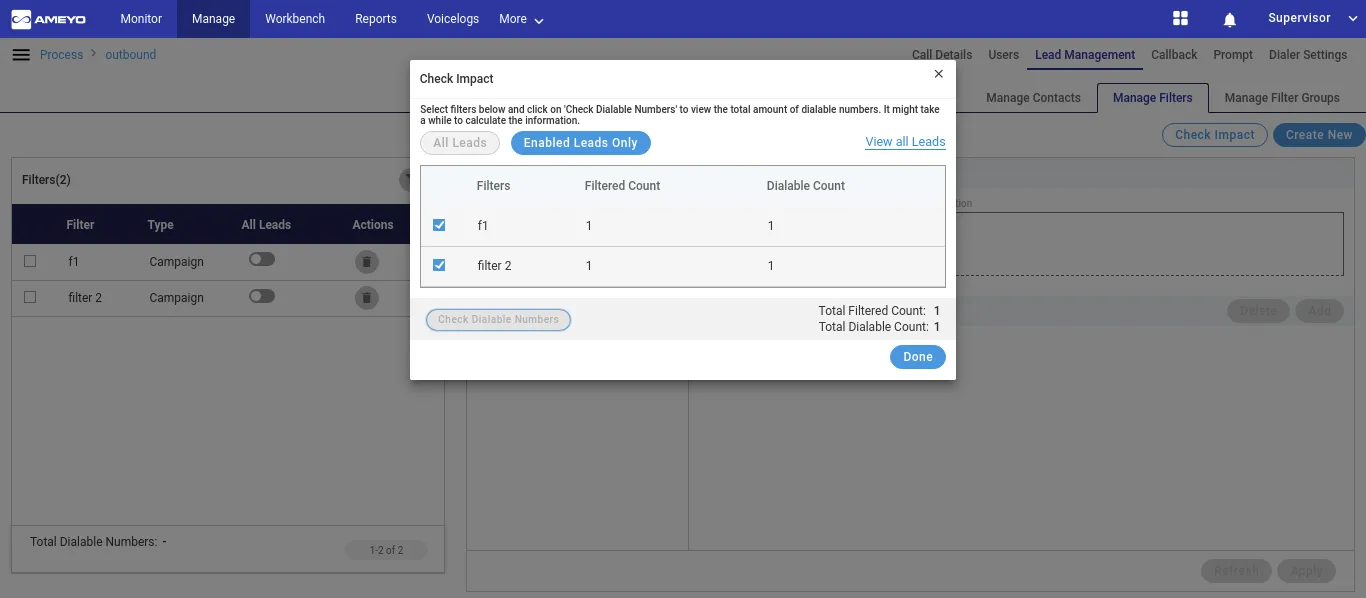Expand the More menu dropdown
The image size is (1366, 598).
[x=521, y=19]
